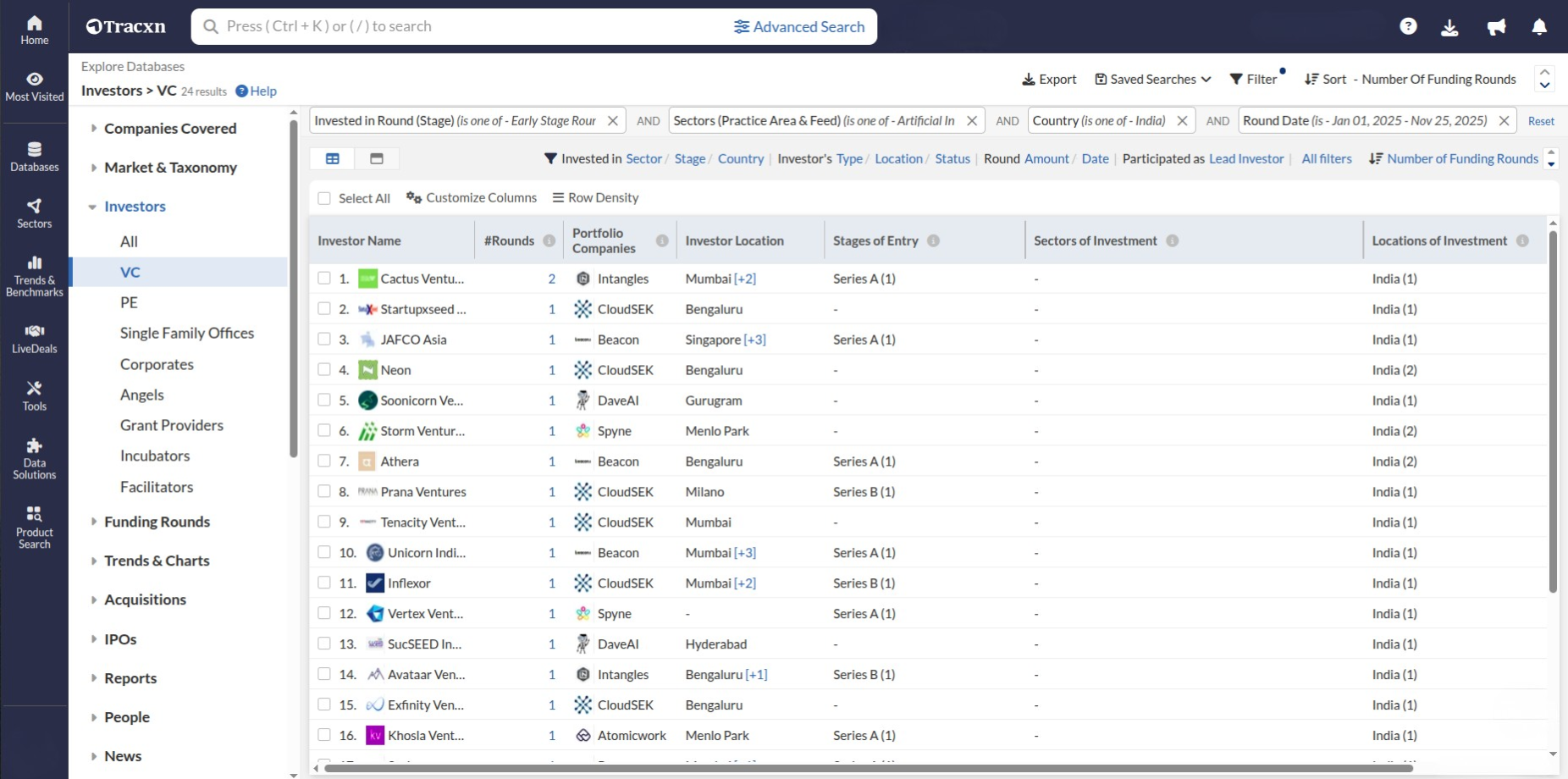Click the Tools icon in the sidebar
1568x779 pixels.
[x=34, y=395]
